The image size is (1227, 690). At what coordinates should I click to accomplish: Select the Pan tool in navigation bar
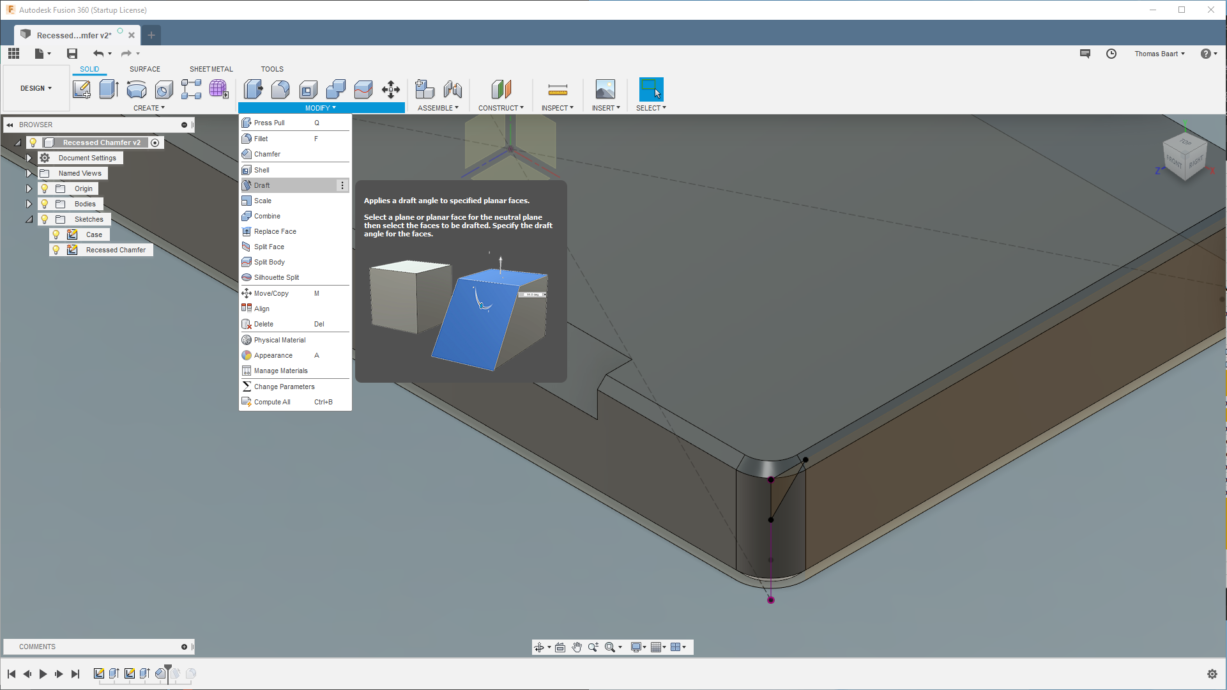(578, 646)
